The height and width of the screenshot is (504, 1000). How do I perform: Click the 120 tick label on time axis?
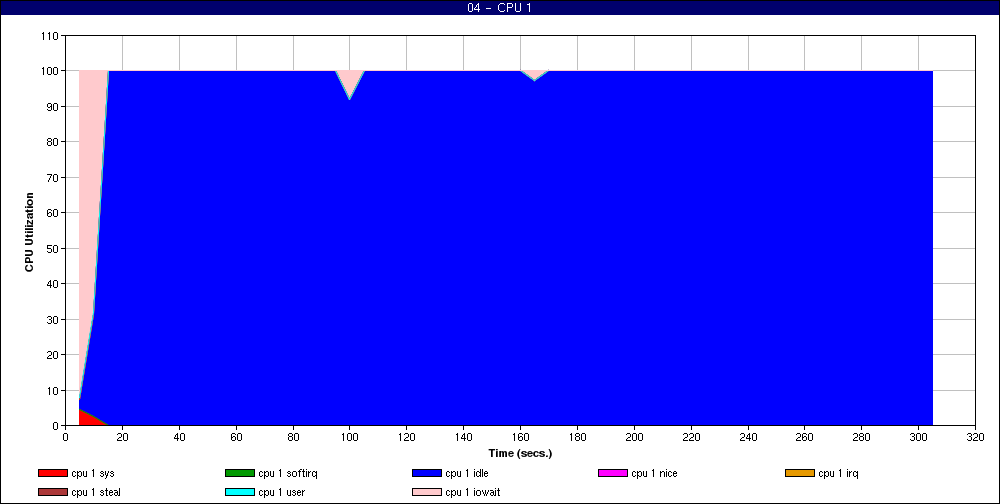[407, 437]
